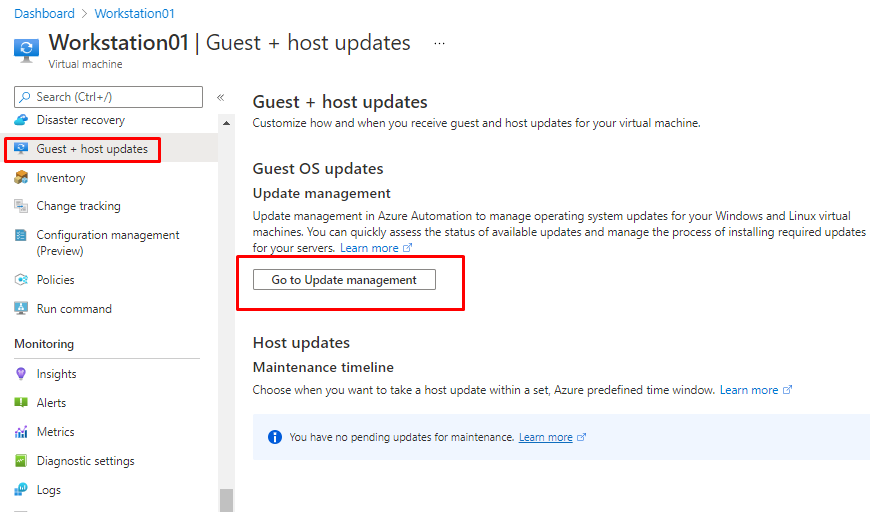Open Configuration management (Preview) menu item
Screen dimensions: 870x512
point(108,243)
